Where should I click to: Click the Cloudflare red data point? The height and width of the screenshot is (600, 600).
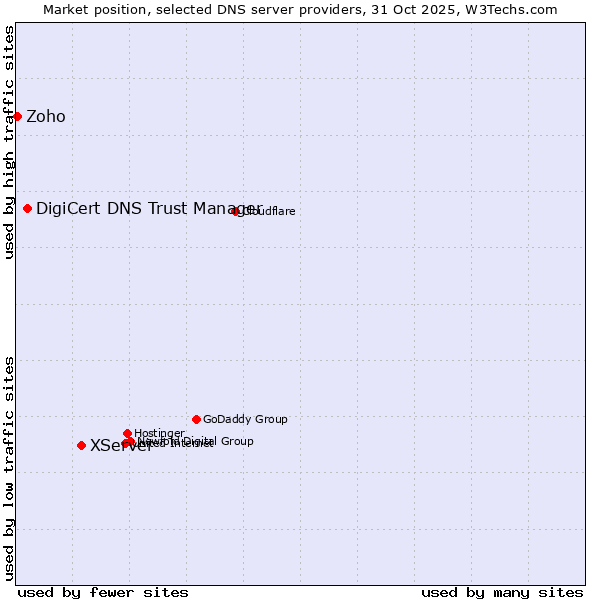tap(236, 211)
